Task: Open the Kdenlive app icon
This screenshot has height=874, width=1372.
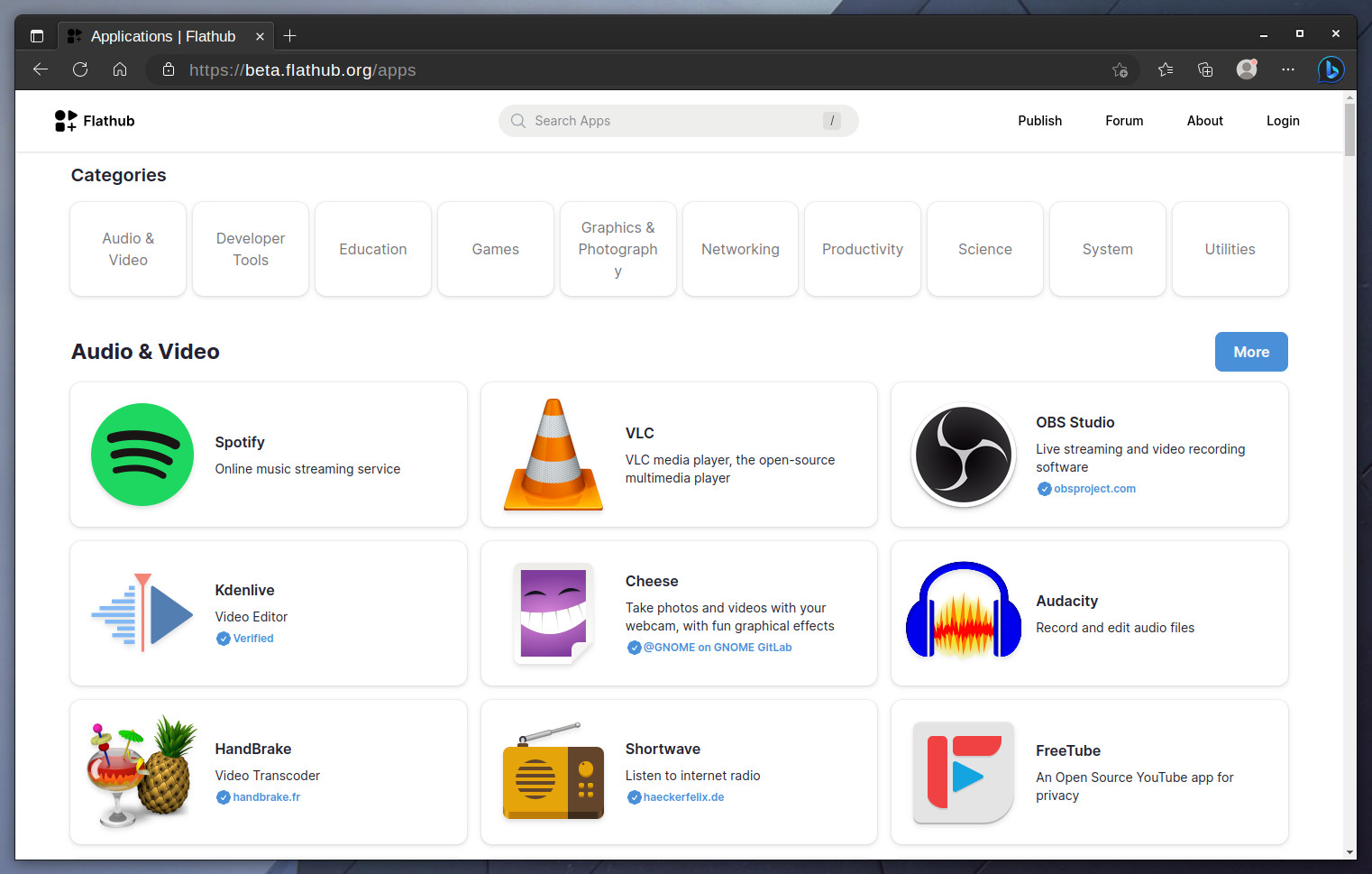Action: pos(142,613)
